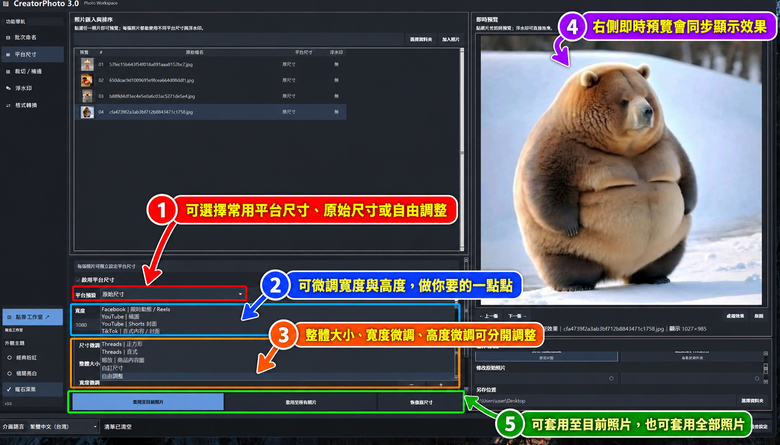Open the 點善工作室 external link button

32,317
